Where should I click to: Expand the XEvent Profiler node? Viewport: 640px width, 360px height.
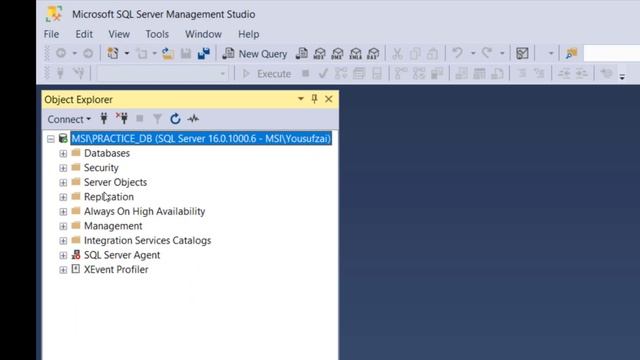tap(63, 270)
